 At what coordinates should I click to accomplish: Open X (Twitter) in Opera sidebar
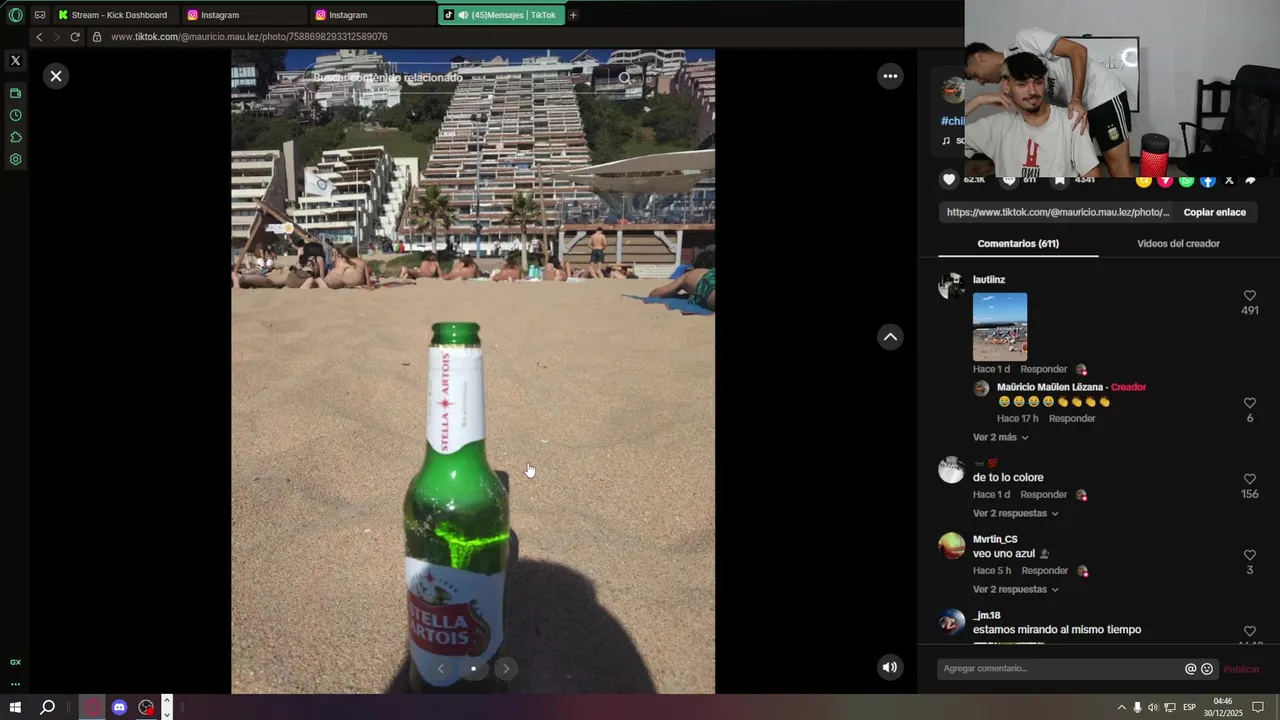click(15, 60)
